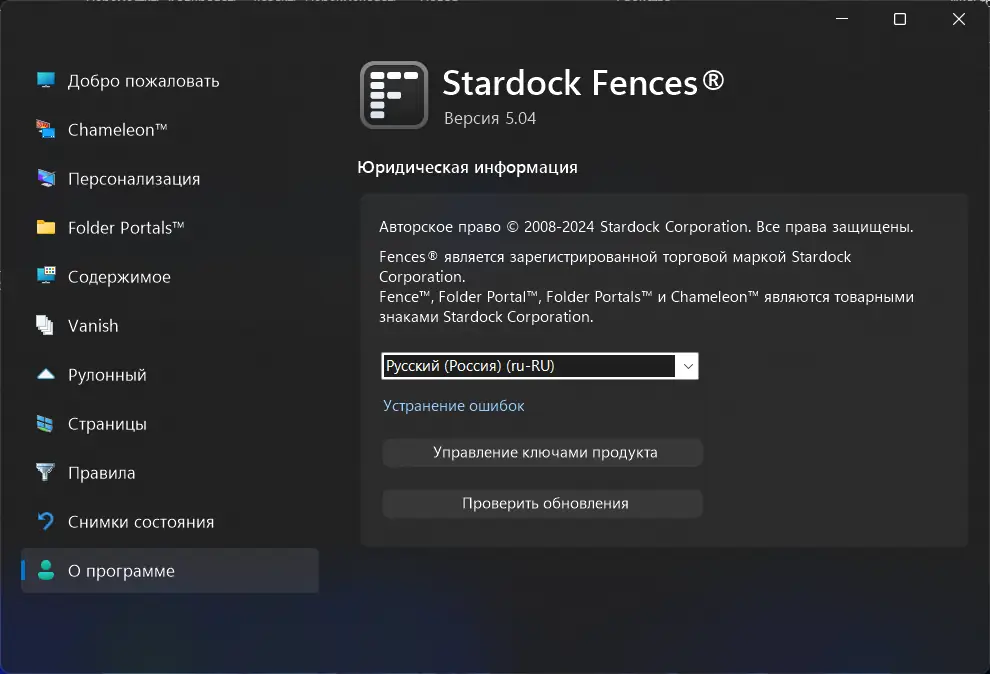Open the Снимки состояния section label
The height and width of the screenshot is (674, 990).
tap(141, 521)
